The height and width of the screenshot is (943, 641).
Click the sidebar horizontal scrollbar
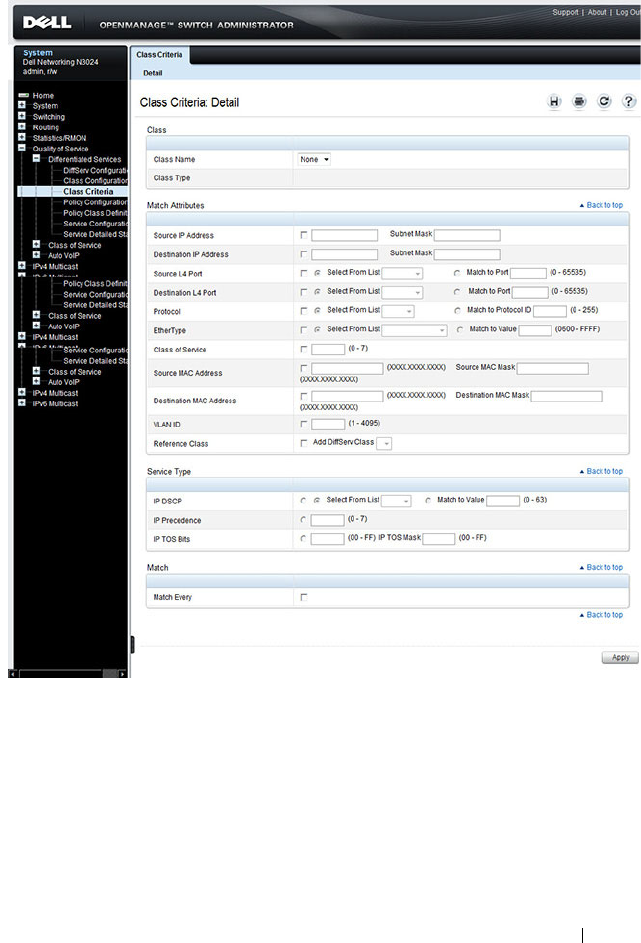(68, 674)
